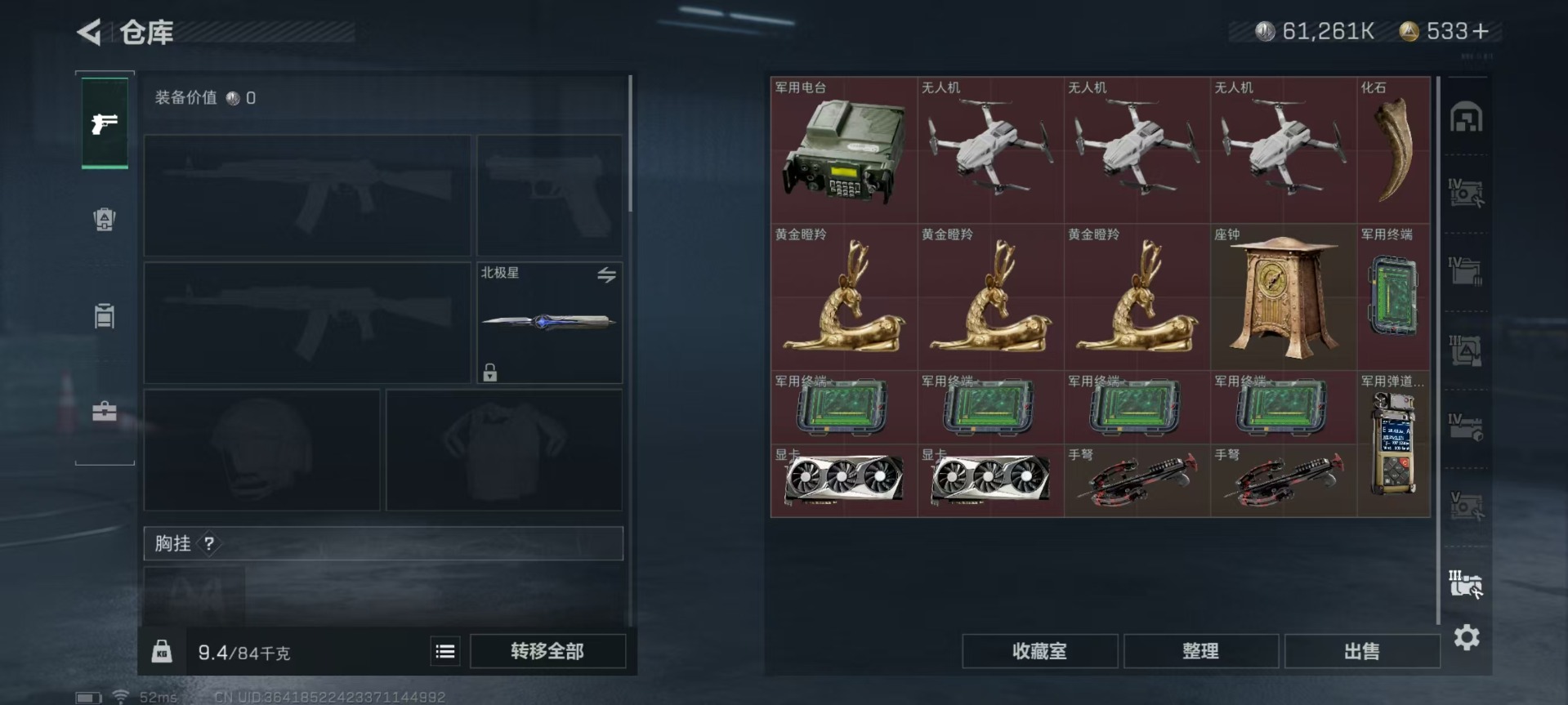The image size is (1568, 705).
Task: Open the briefcase safe-box sidebar icon
Action: click(x=105, y=411)
